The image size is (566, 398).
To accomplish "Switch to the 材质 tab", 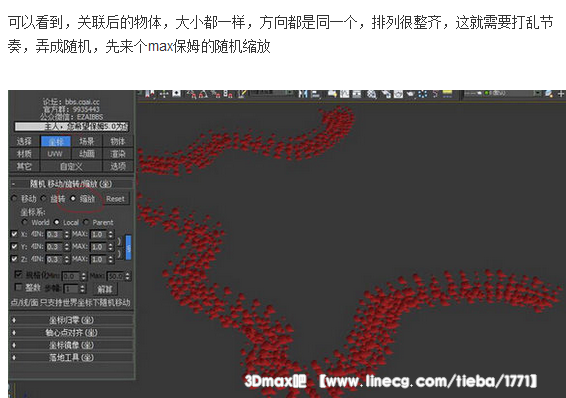I will [24, 154].
